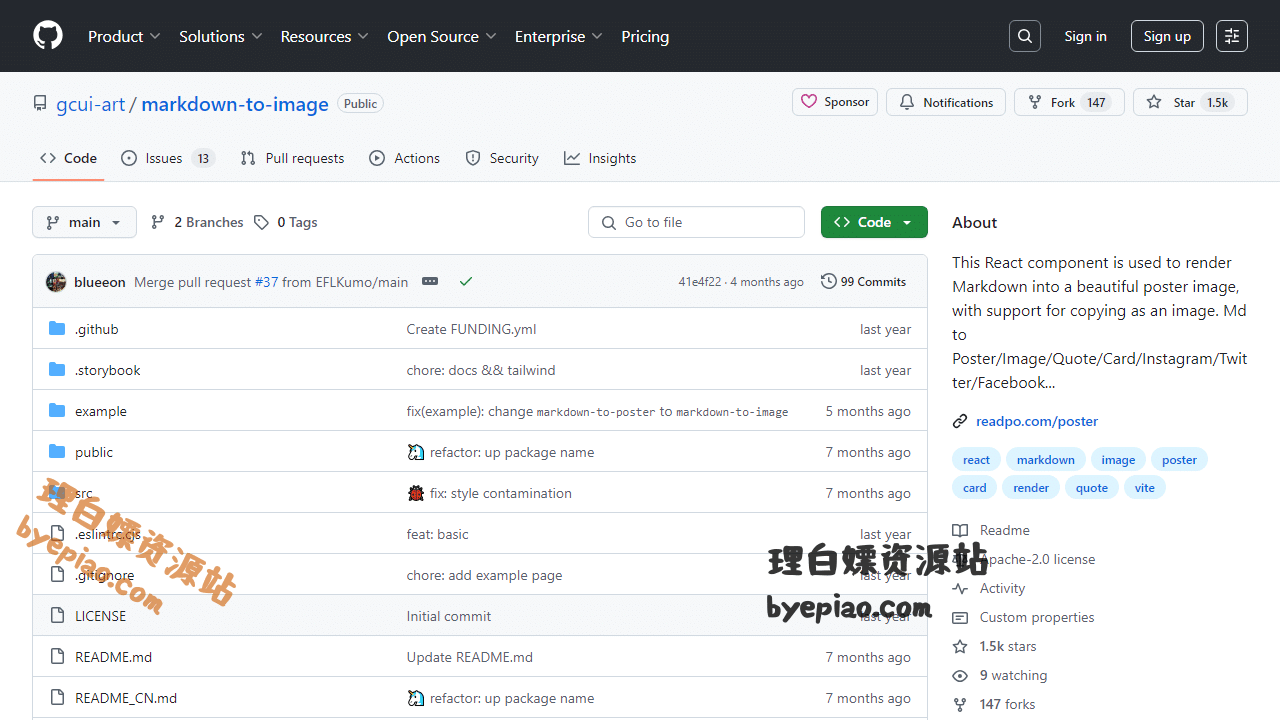This screenshot has width=1280, height=720.
Task: Click the clock icon beside 99 Commits
Action: point(829,281)
